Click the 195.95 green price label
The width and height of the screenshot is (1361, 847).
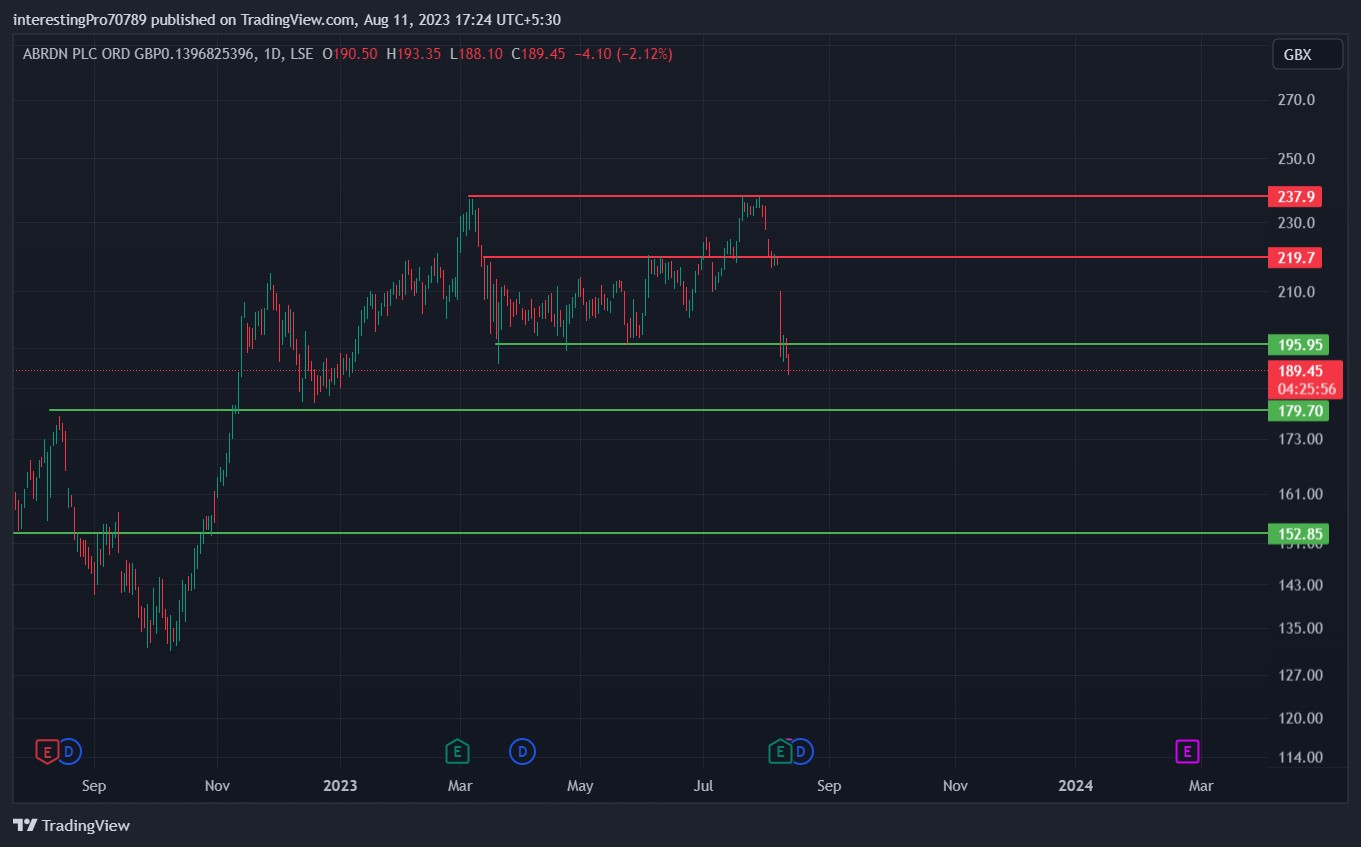[x=1298, y=344]
